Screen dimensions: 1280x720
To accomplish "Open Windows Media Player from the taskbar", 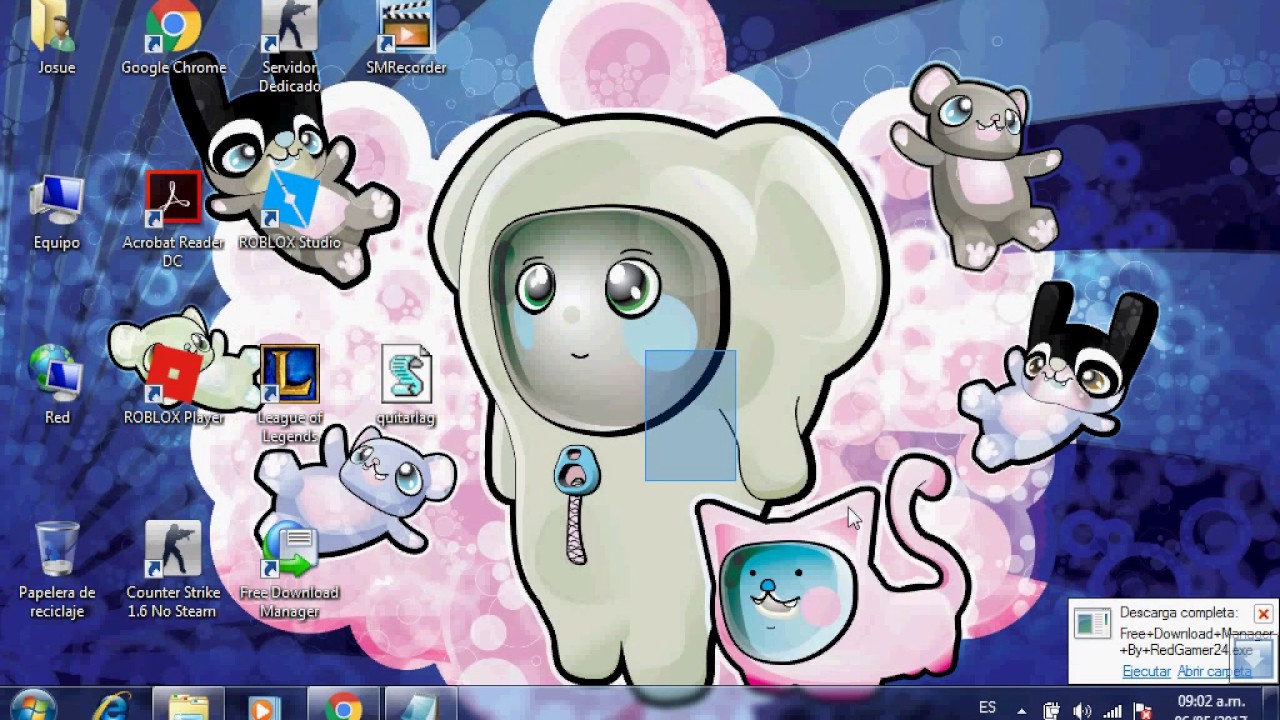I will click(265, 706).
